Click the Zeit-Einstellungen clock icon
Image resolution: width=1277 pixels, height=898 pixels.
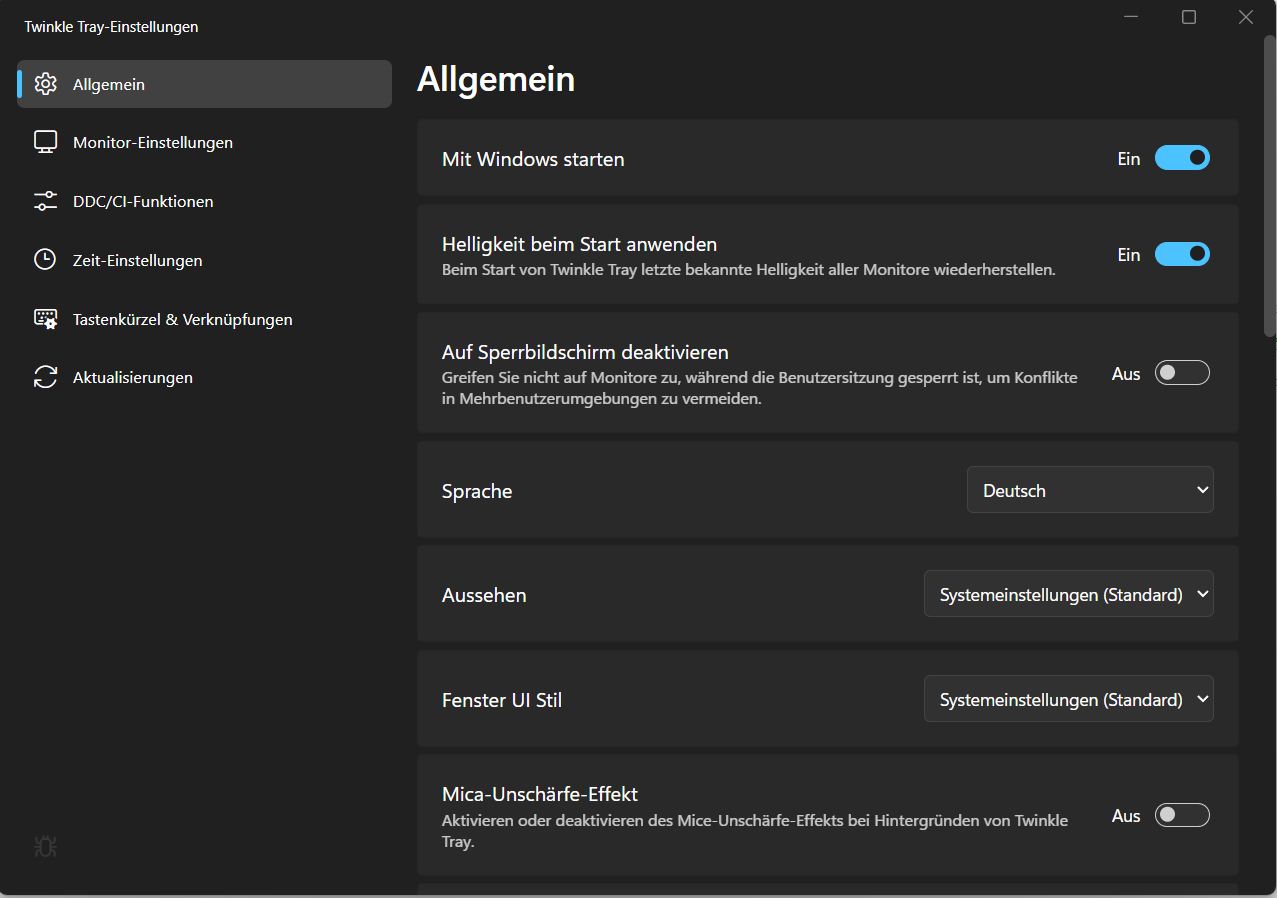tap(45, 260)
